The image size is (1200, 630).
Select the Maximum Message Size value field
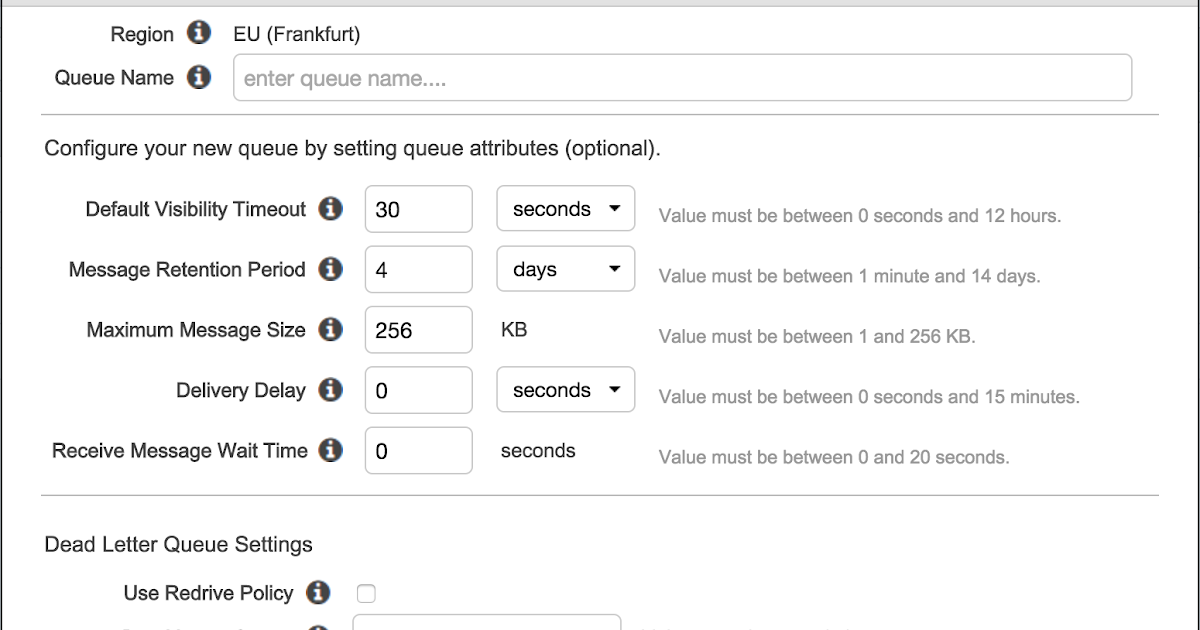click(418, 330)
